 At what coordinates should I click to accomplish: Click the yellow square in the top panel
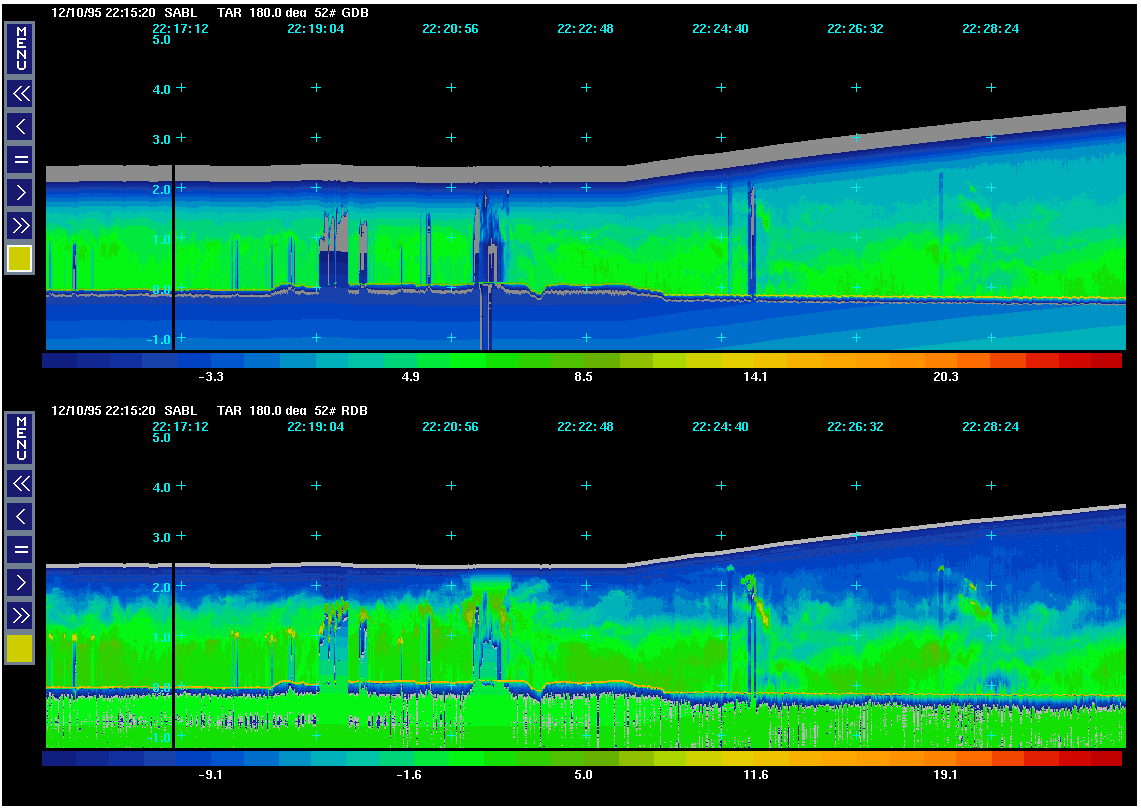pyautogui.click(x=20, y=260)
